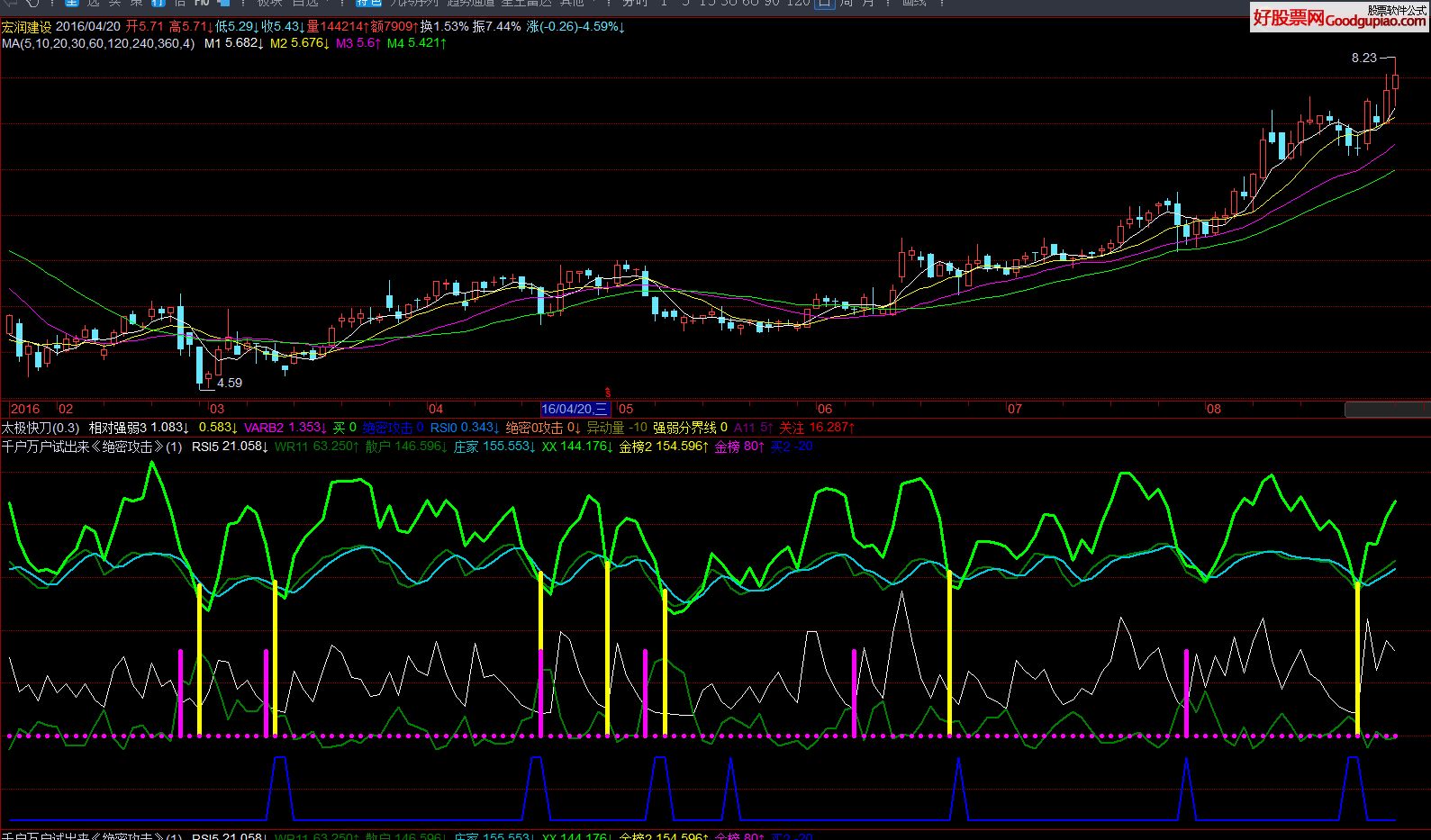Click the 庄家 155.553 value

(x=494, y=447)
